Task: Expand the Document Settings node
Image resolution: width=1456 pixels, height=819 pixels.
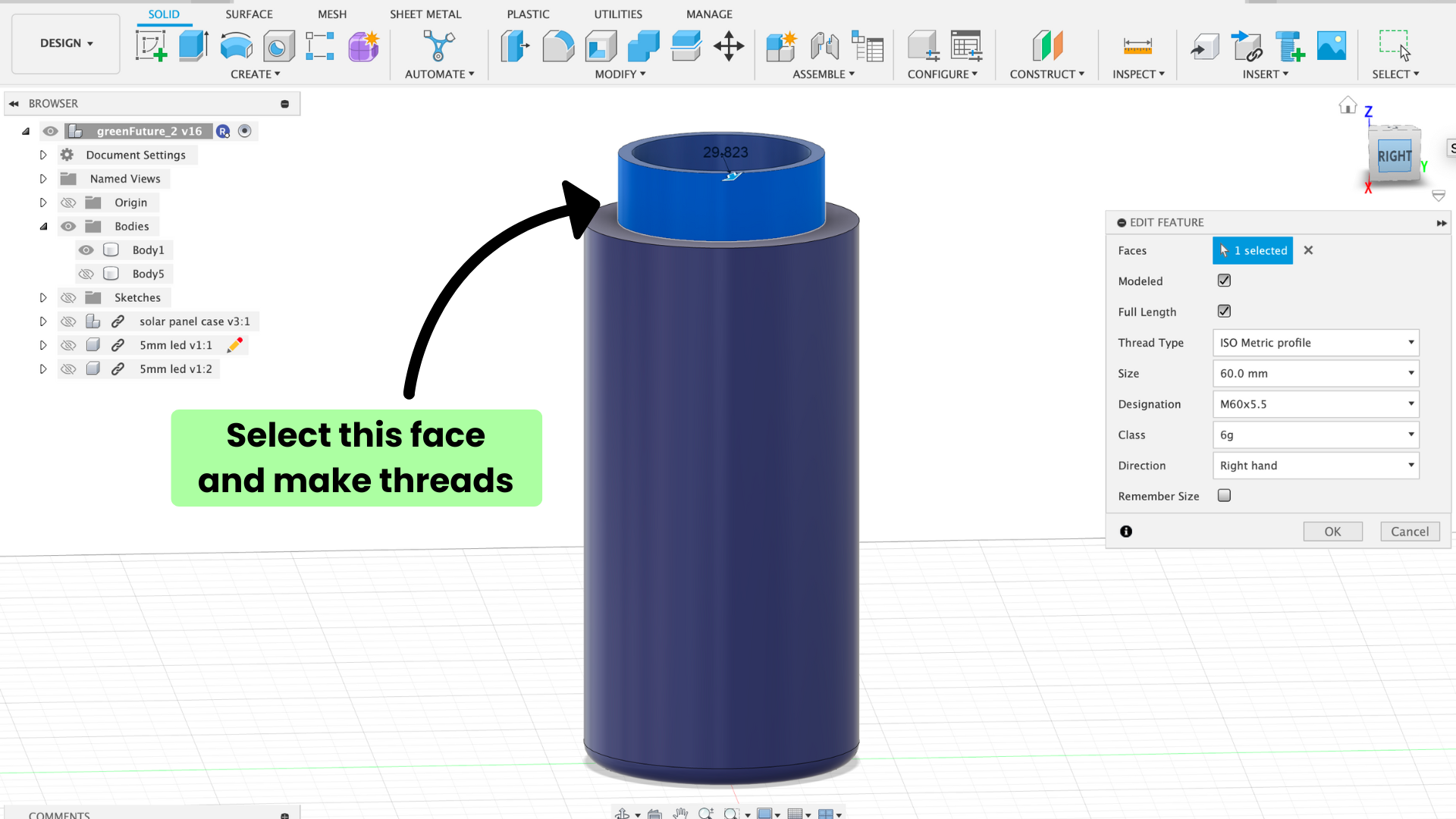Action: coord(43,155)
